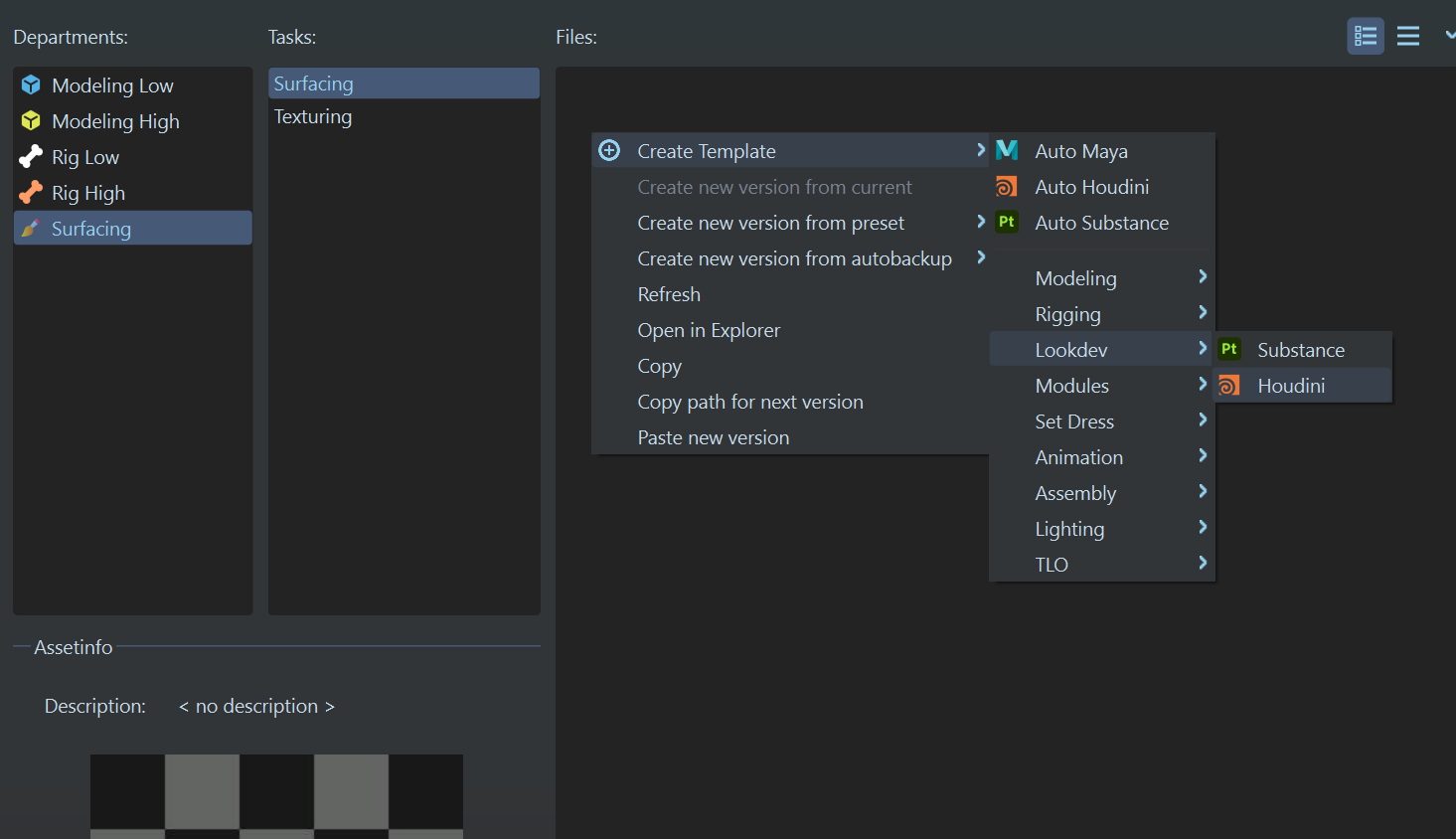Screen dimensions: 1456x839
Task: Switch to compact list view icon
Action: pyautogui.click(x=1408, y=37)
